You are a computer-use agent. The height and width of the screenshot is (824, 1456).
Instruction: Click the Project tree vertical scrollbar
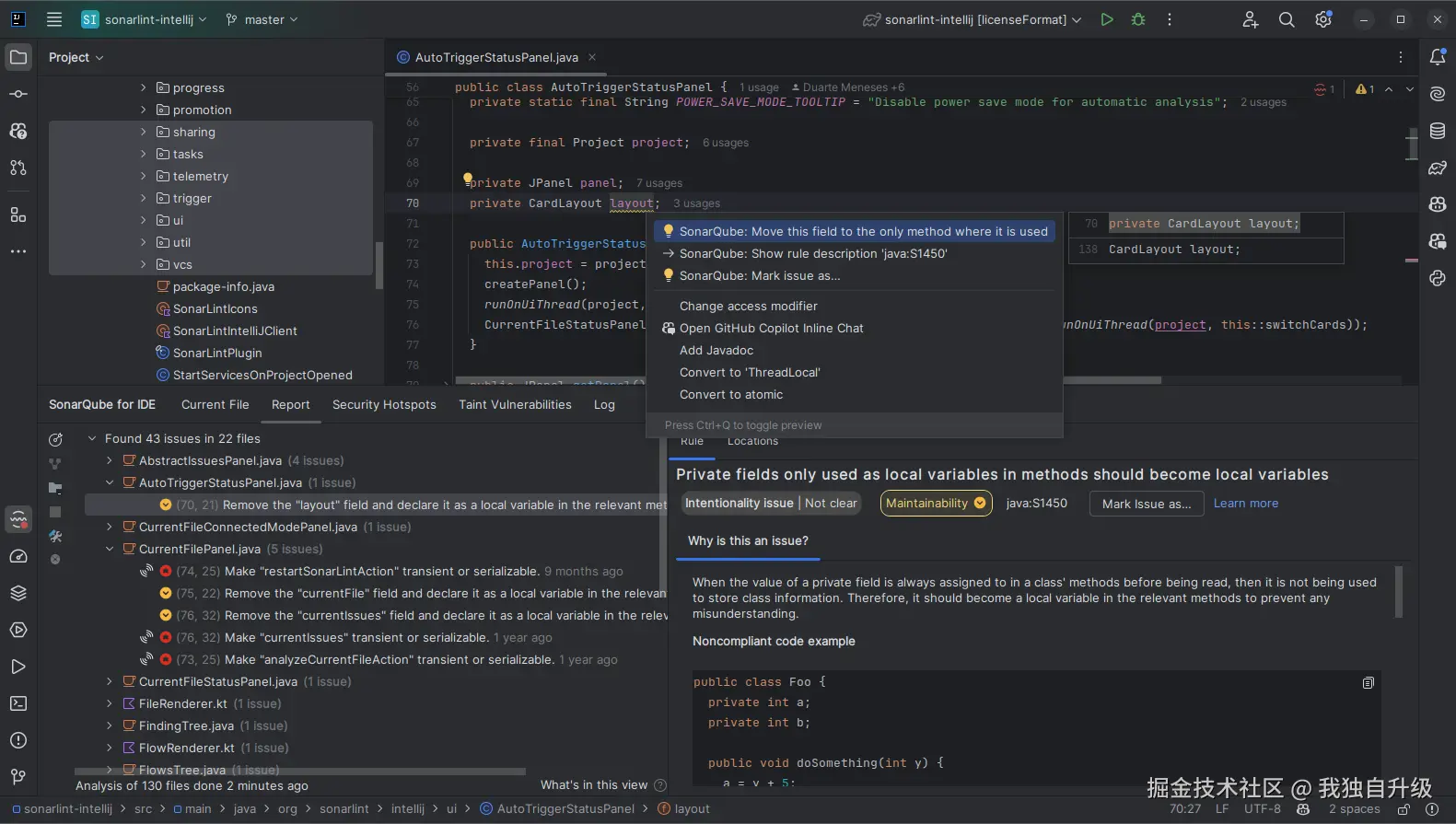tap(379, 265)
